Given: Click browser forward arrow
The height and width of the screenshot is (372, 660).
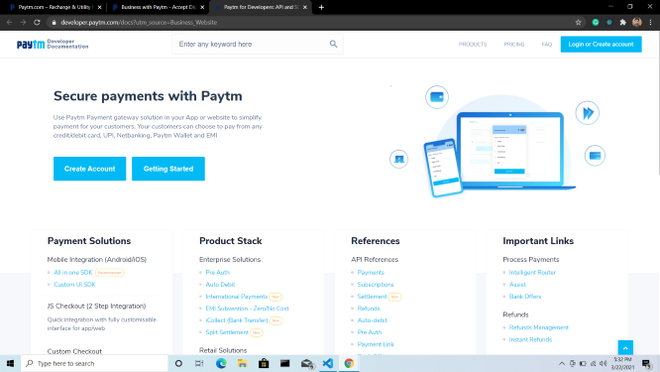Looking at the screenshot, I should (23, 22).
